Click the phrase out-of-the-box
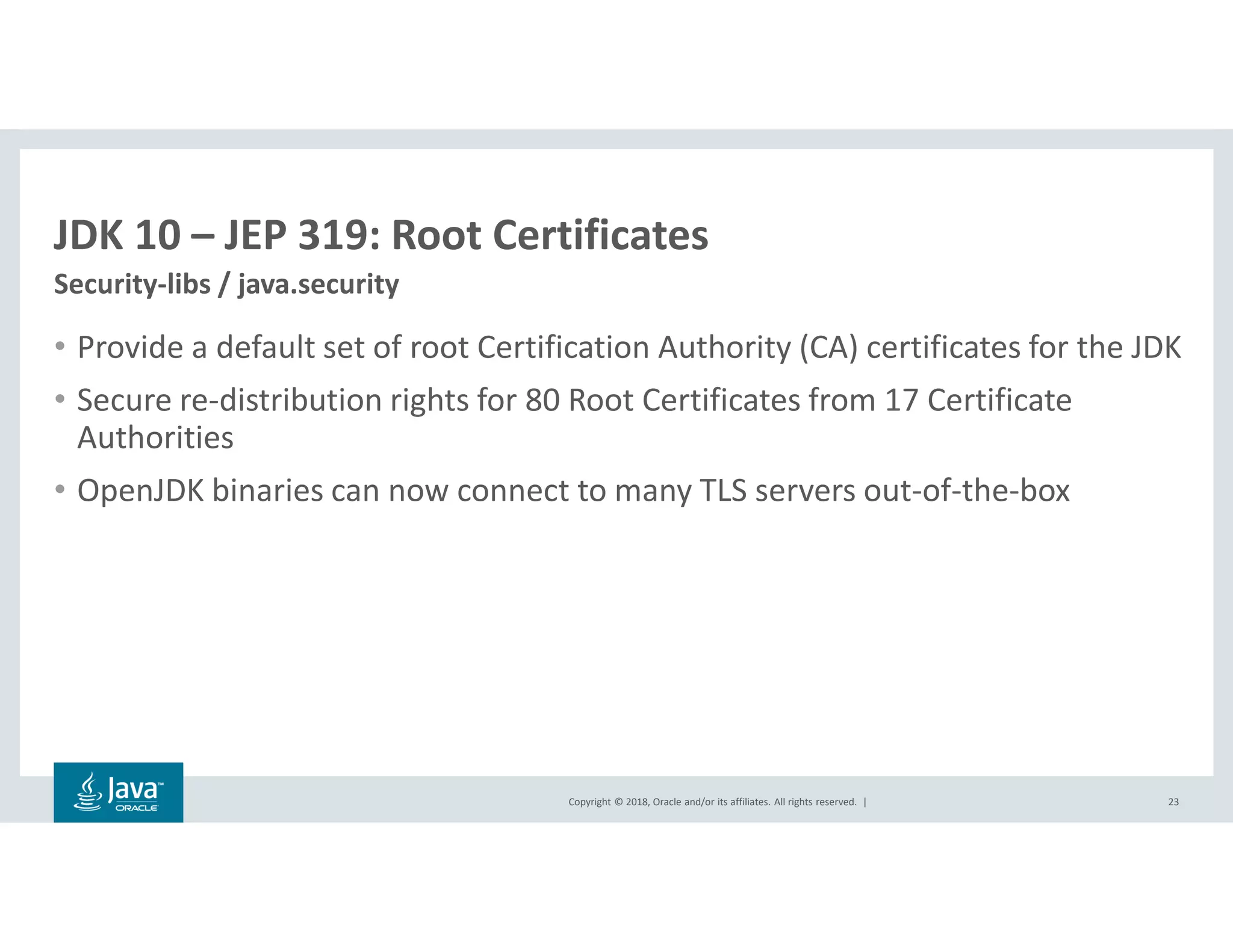The width and height of the screenshot is (1233, 952). pyautogui.click(x=967, y=491)
